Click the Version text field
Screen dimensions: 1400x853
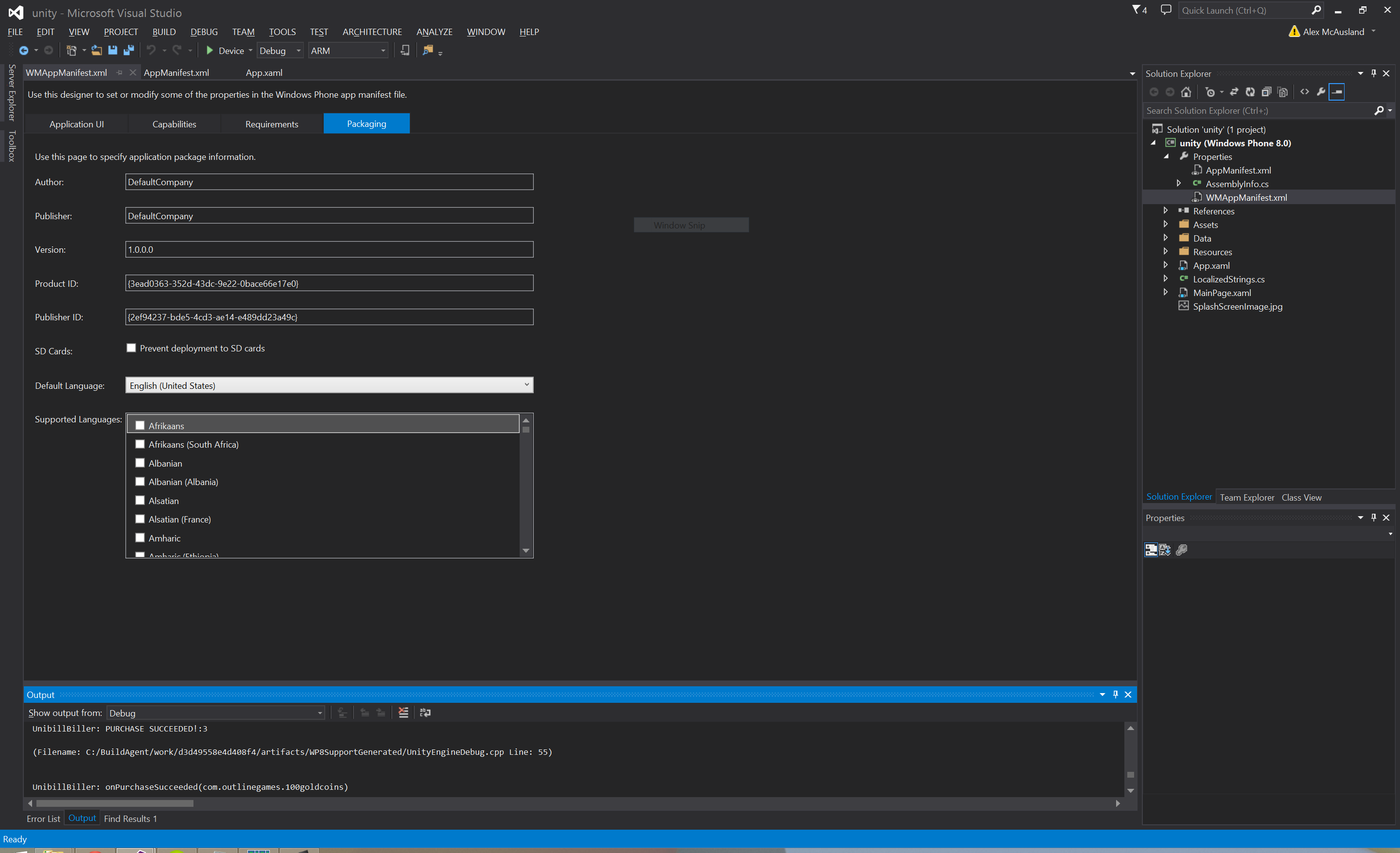[329, 249]
